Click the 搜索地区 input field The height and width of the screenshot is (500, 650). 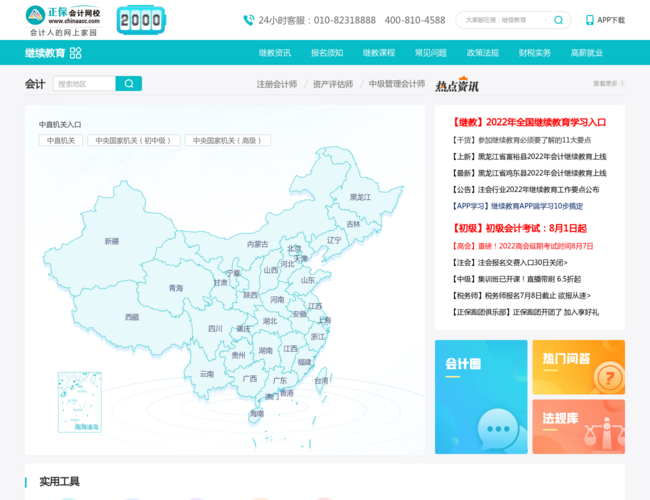click(x=84, y=84)
